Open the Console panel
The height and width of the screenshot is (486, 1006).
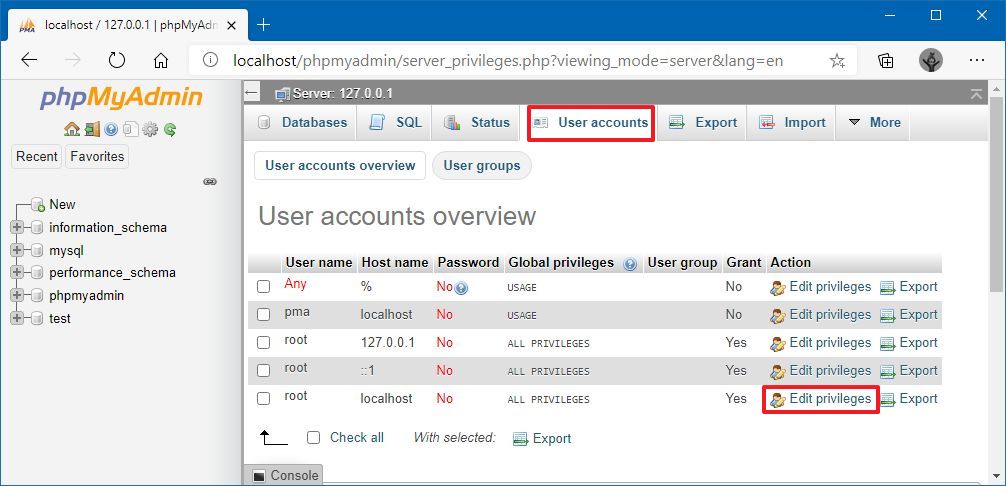coord(286,475)
